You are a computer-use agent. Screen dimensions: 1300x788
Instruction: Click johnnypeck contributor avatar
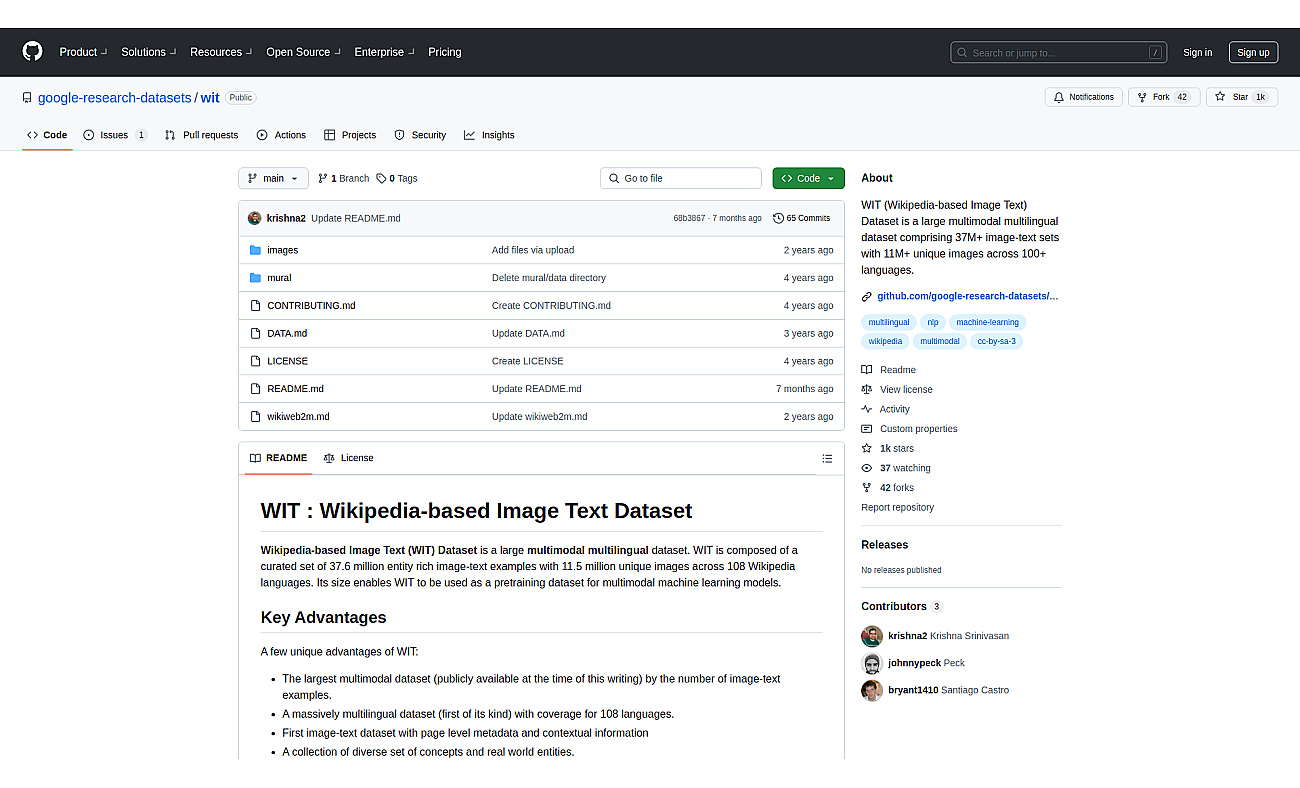click(x=872, y=663)
